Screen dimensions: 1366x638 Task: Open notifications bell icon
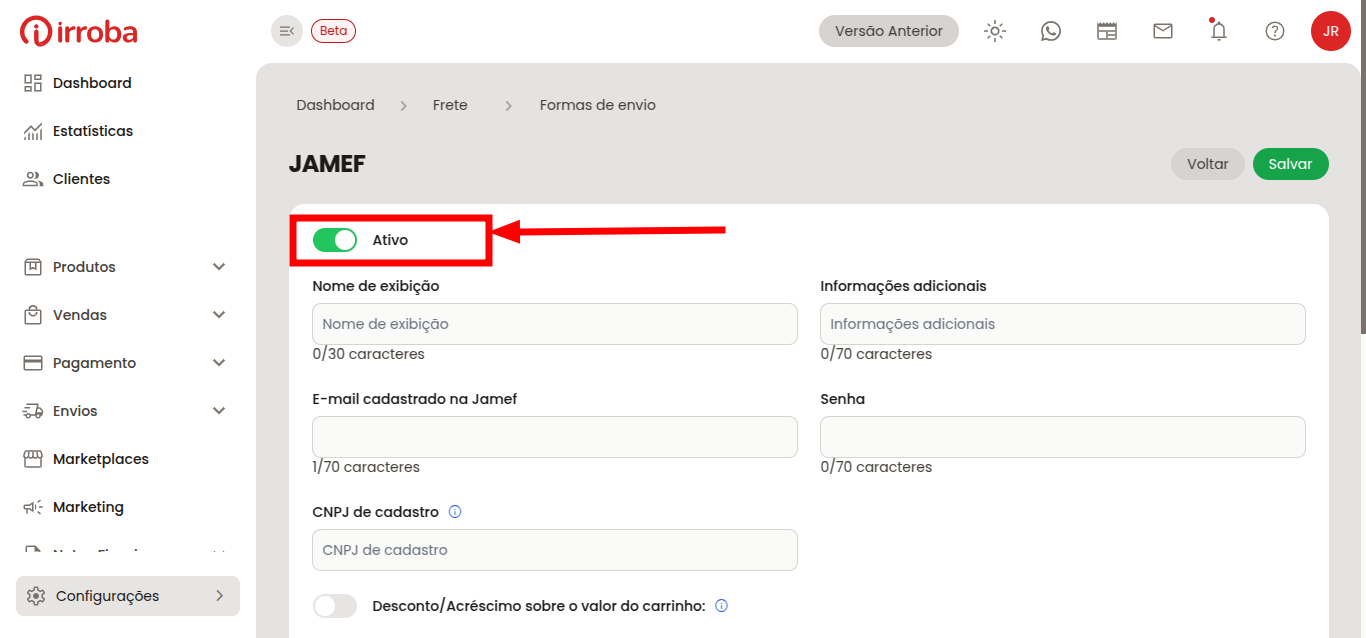(1219, 31)
